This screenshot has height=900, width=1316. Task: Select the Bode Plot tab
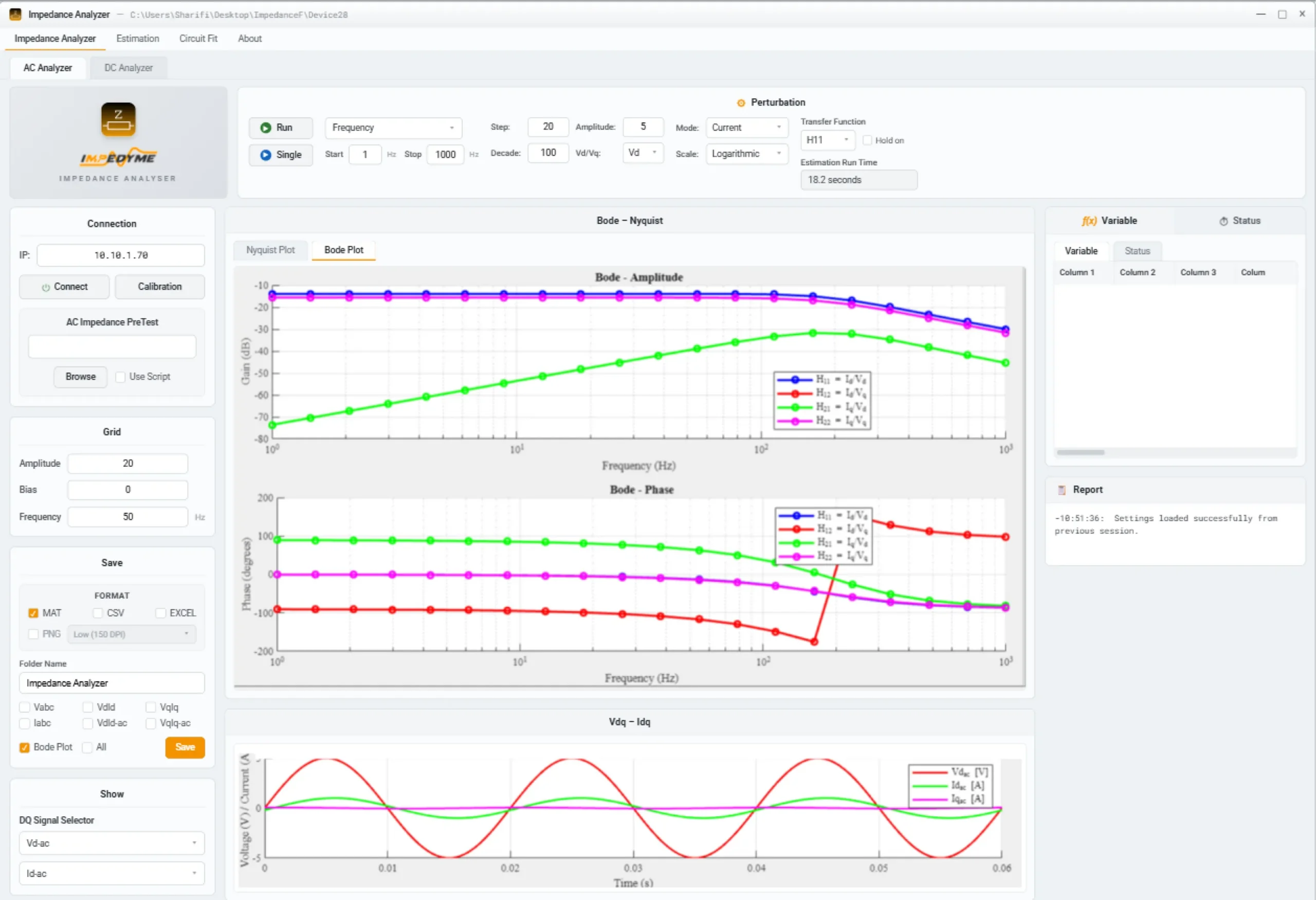click(344, 250)
